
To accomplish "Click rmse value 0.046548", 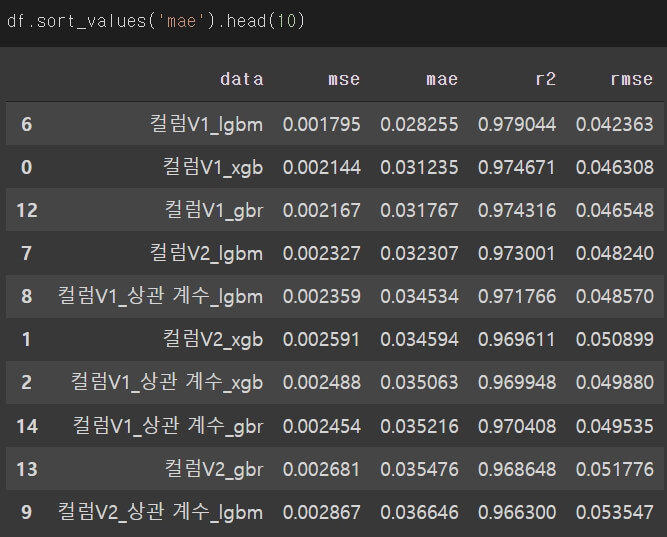I will coord(615,210).
